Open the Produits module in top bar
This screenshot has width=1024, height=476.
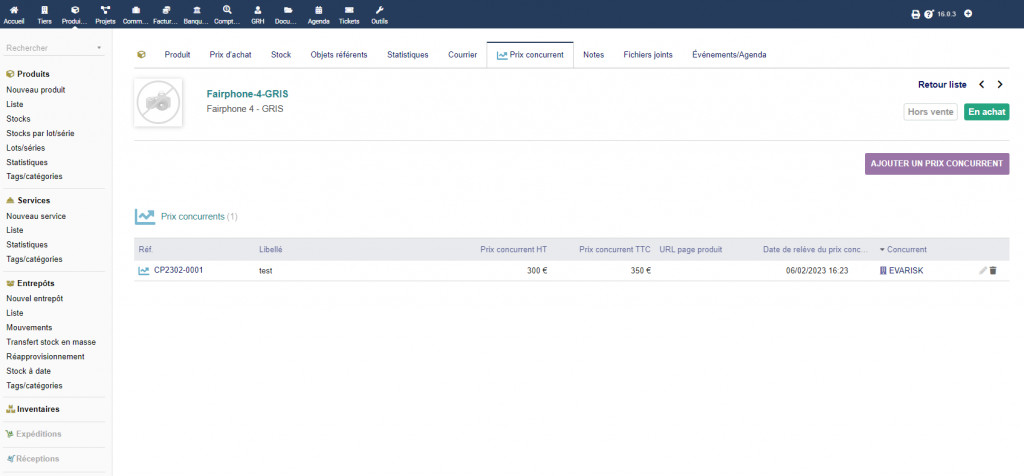(x=74, y=14)
